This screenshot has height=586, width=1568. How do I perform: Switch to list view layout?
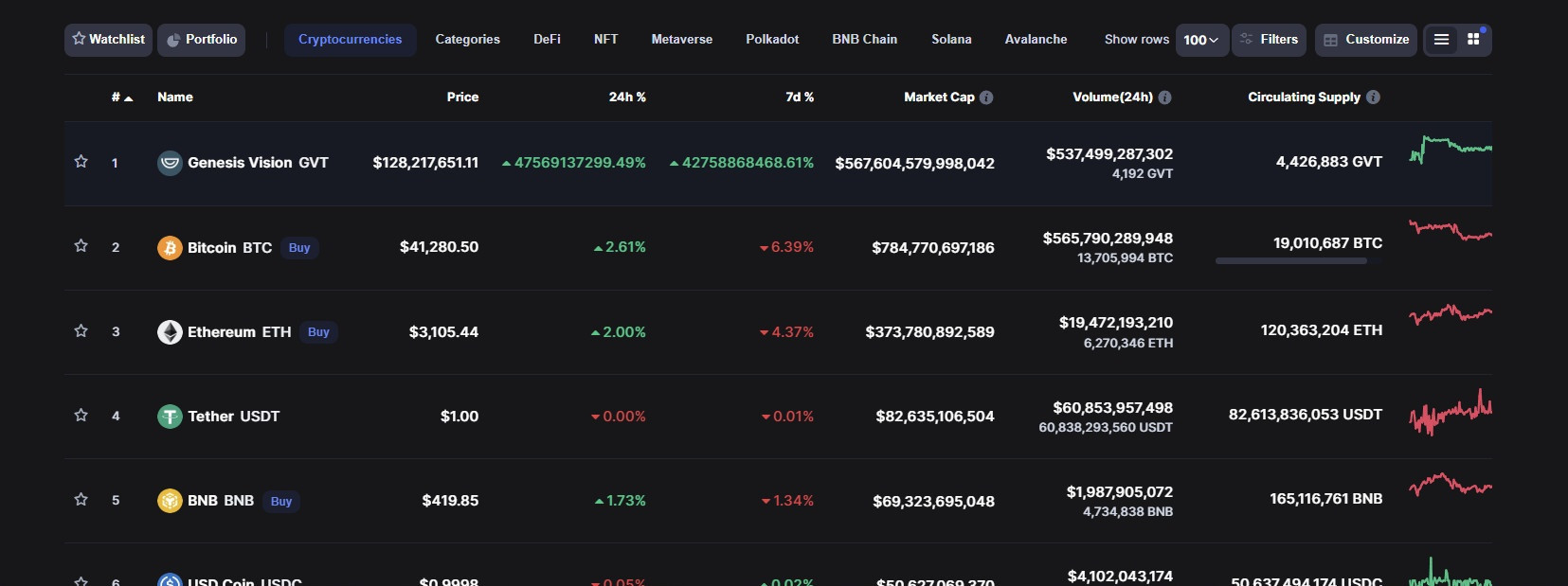[1441, 40]
